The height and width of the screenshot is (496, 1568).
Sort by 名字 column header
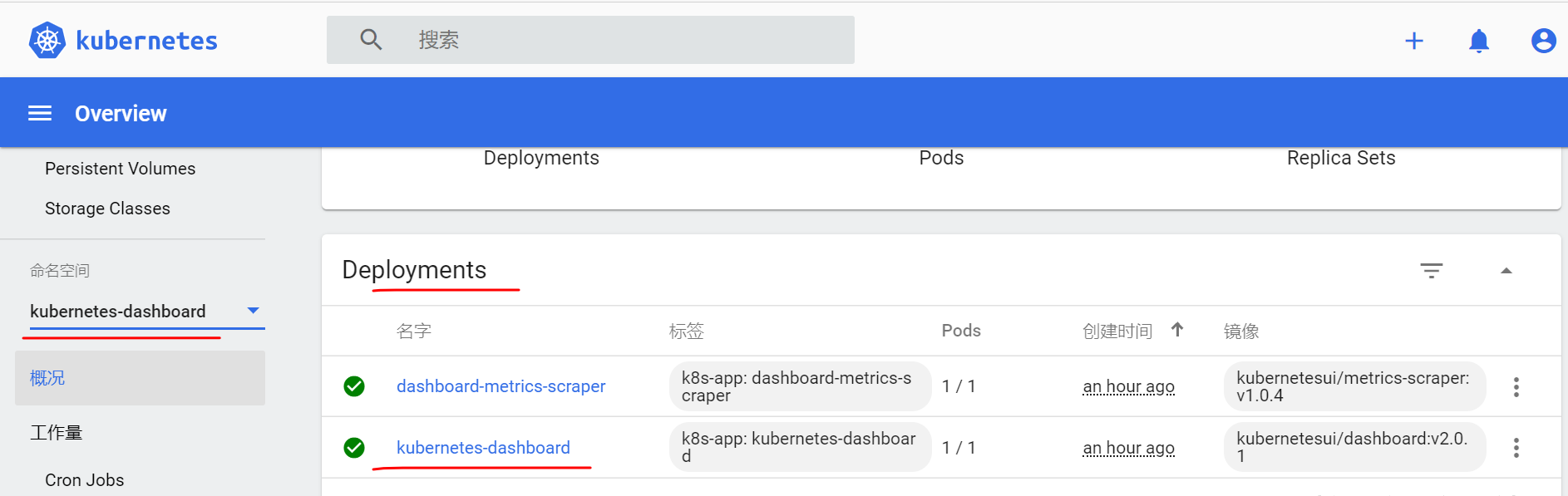coord(414,331)
